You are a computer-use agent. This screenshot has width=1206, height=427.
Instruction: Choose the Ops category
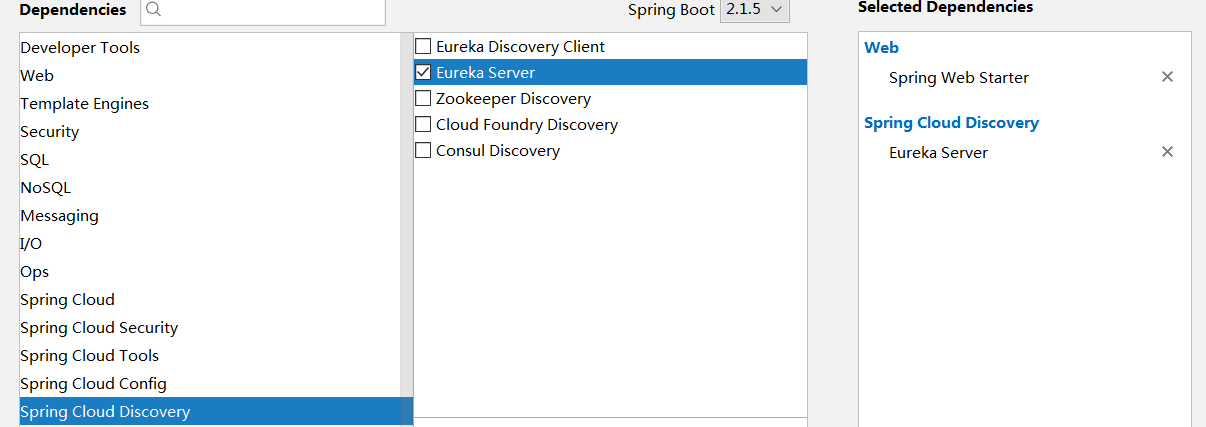[x=209, y=272]
